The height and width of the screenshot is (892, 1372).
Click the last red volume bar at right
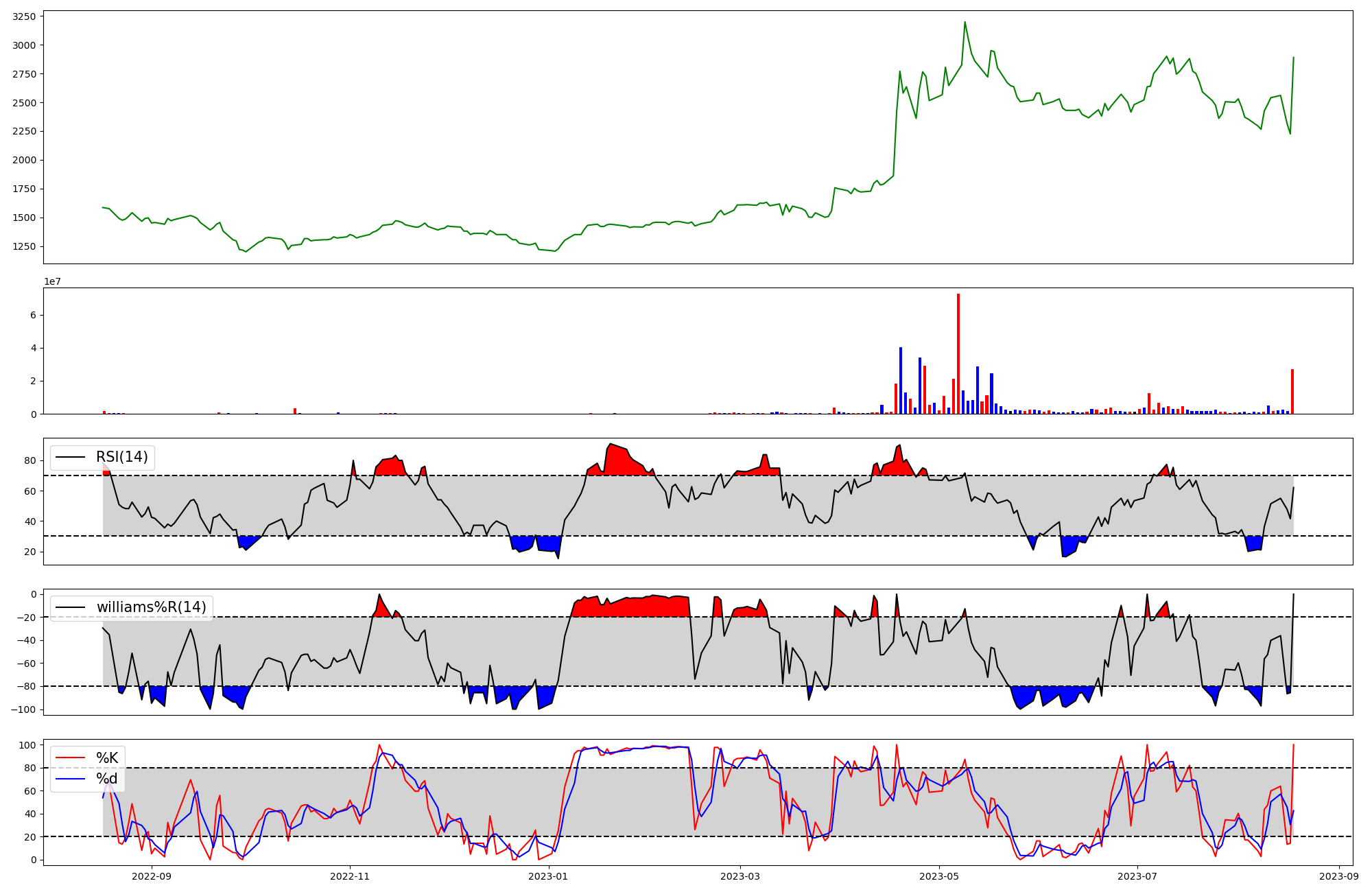pos(1292,391)
